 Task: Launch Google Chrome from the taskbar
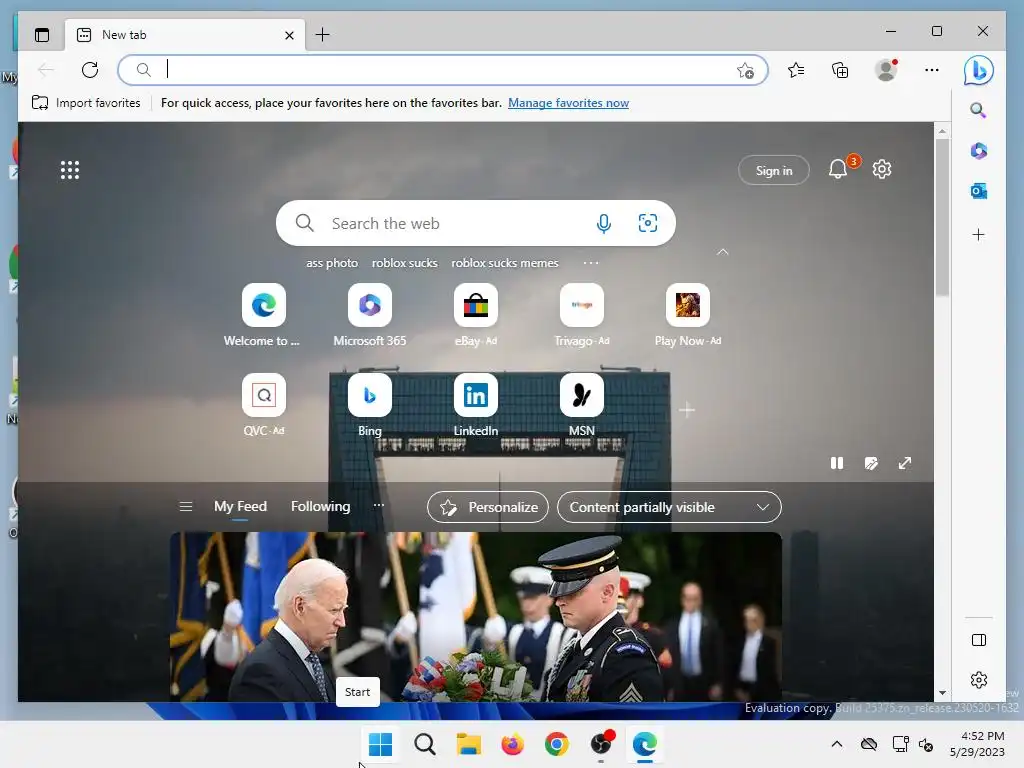pyautogui.click(x=556, y=744)
